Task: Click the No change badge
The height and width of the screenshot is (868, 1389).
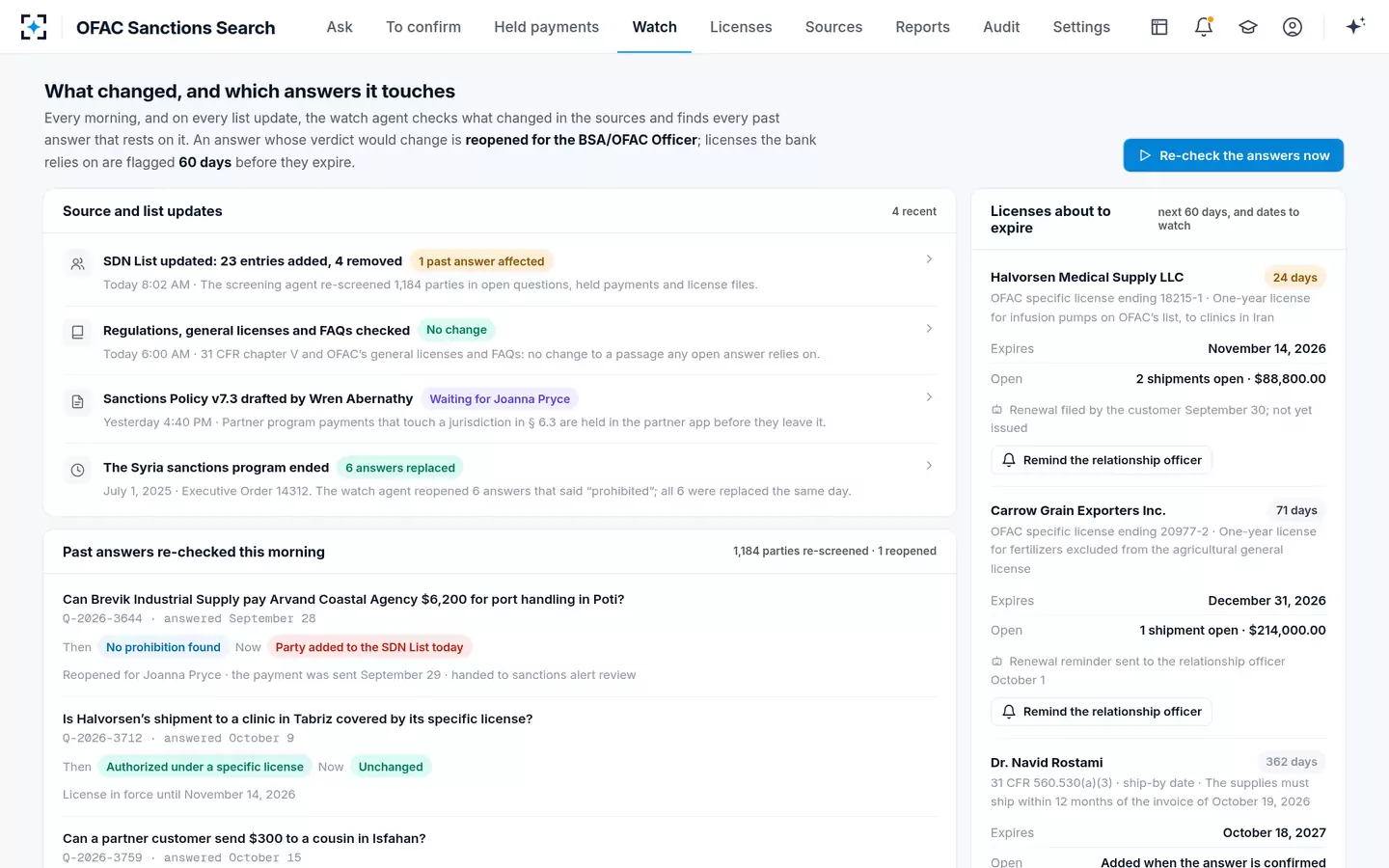Action: pos(456,330)
